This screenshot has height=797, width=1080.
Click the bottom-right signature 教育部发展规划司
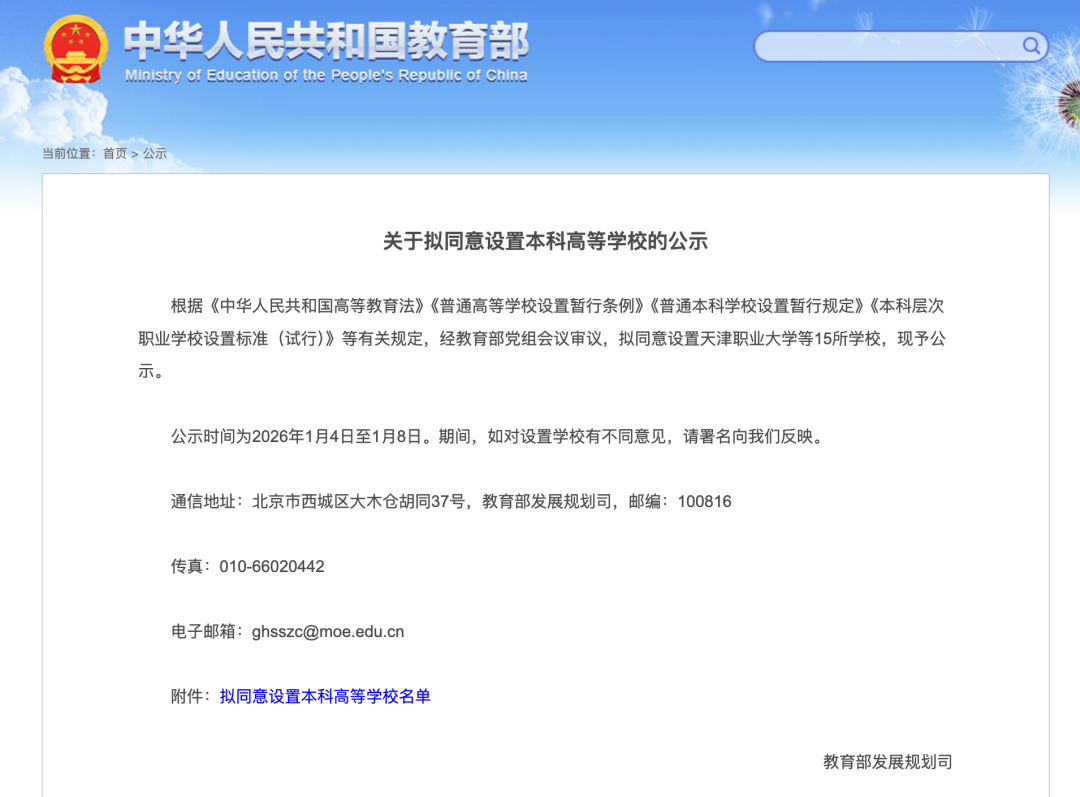click(887, 762)
